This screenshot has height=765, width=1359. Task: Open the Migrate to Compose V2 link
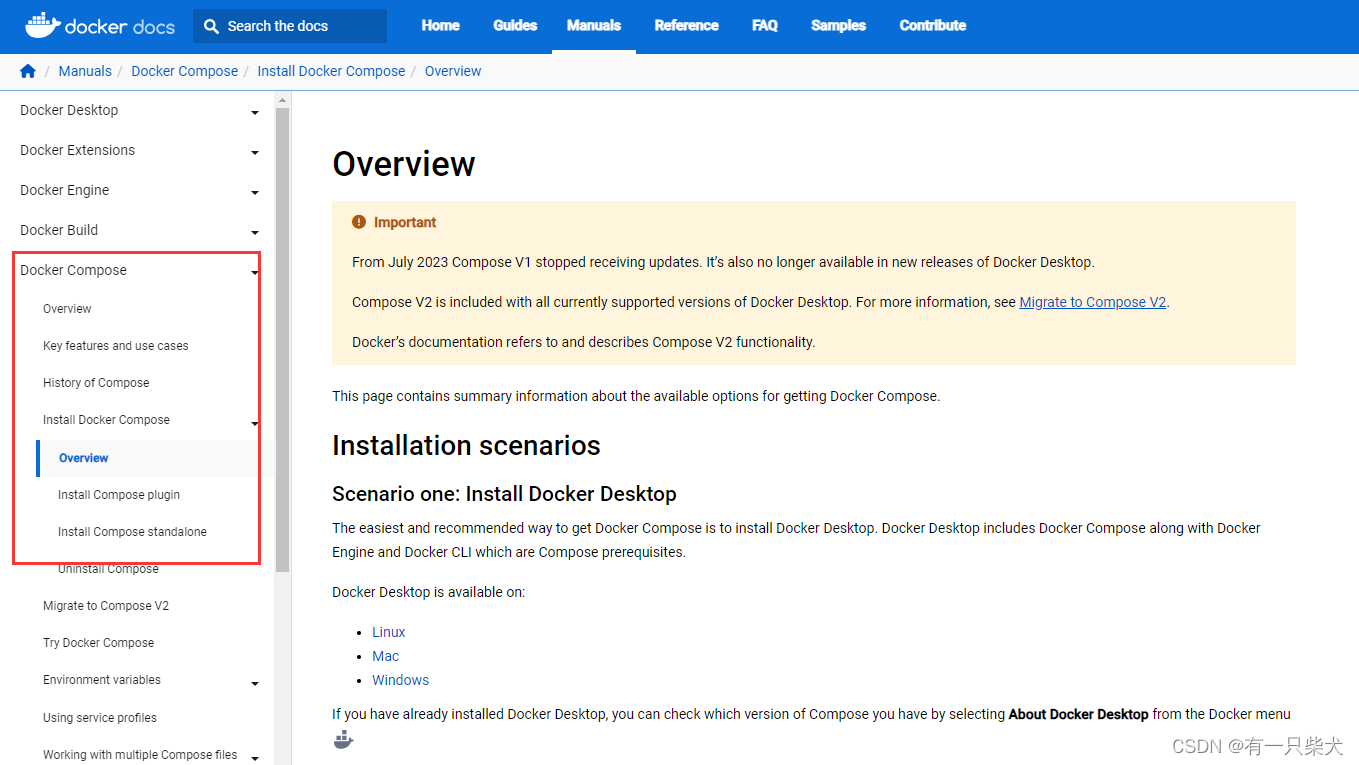1091,301
